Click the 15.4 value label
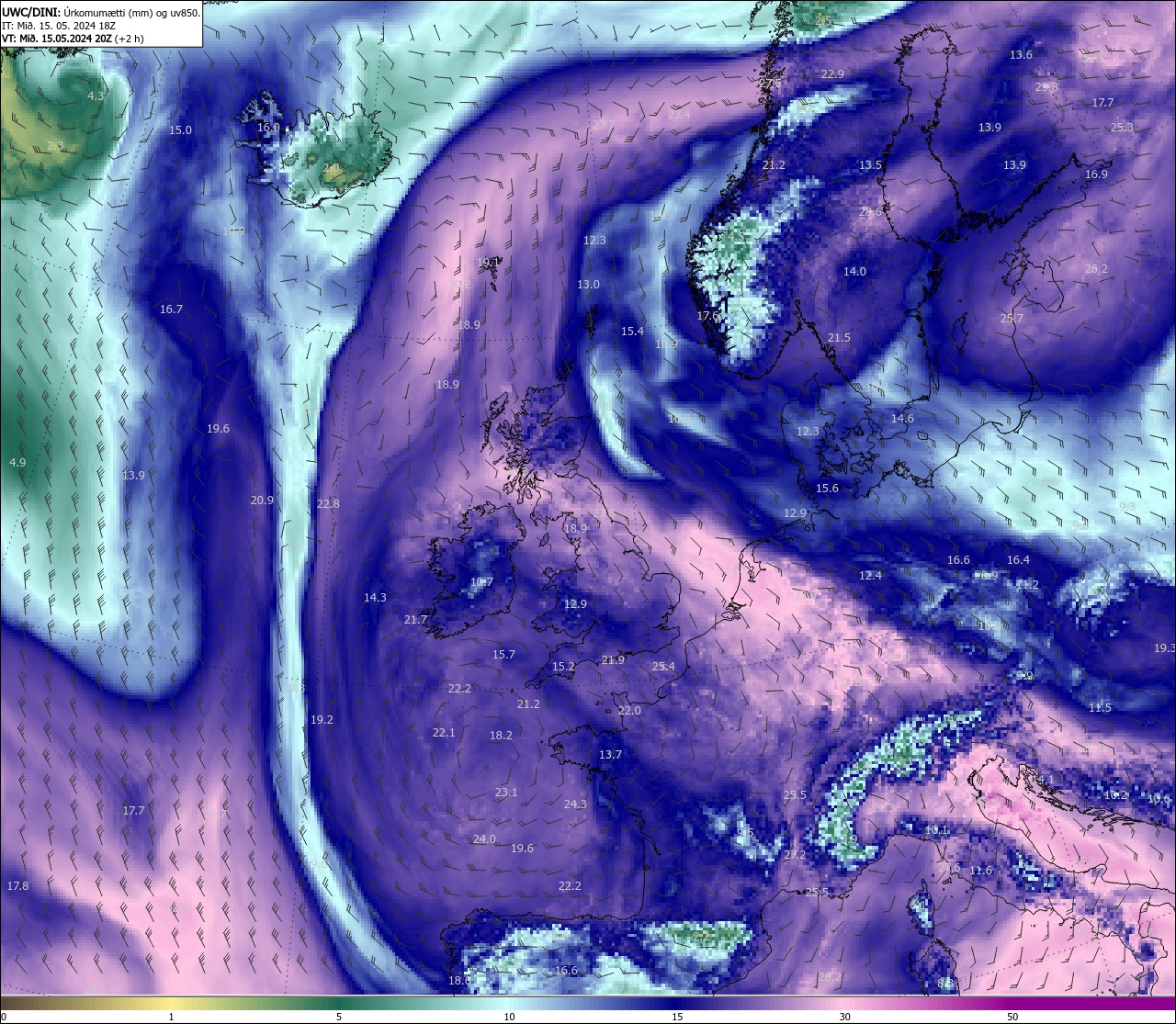The width and height of the screenshot is (1176, 1024). click(632, 331)
